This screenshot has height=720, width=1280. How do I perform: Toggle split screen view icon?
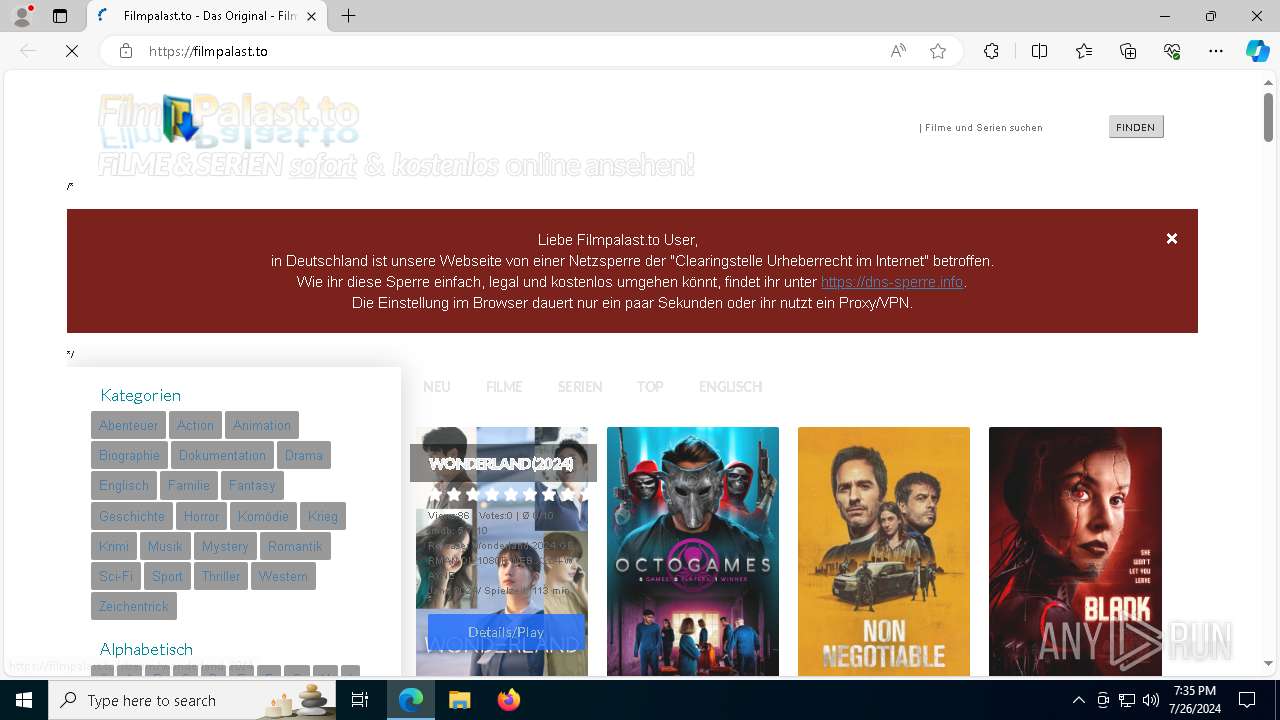(x=1039, y=51)
